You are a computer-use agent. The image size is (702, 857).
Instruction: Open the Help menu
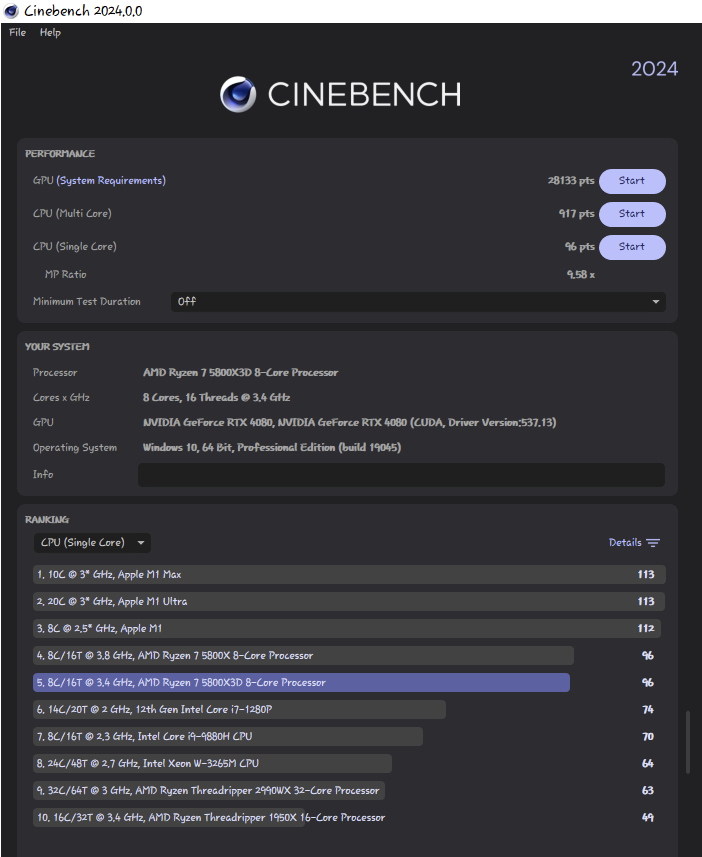pos(50,32)
